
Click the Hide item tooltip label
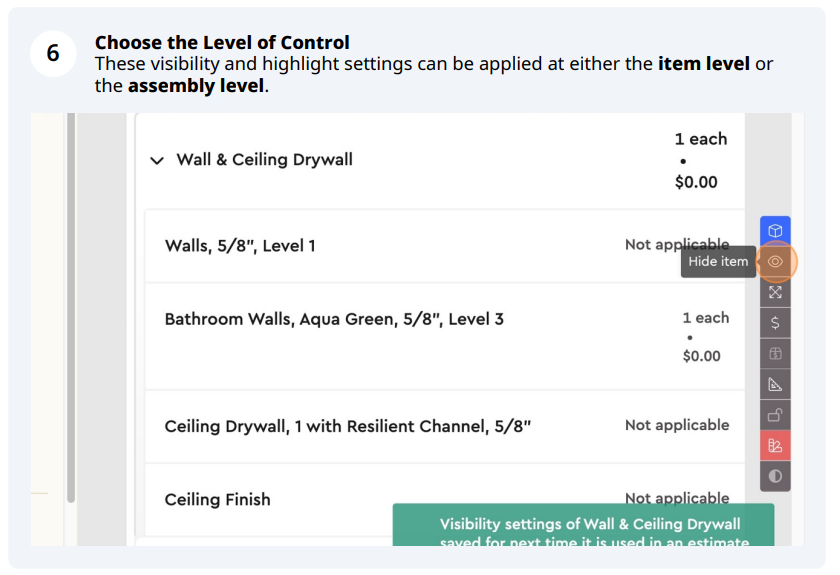[718, 262]
